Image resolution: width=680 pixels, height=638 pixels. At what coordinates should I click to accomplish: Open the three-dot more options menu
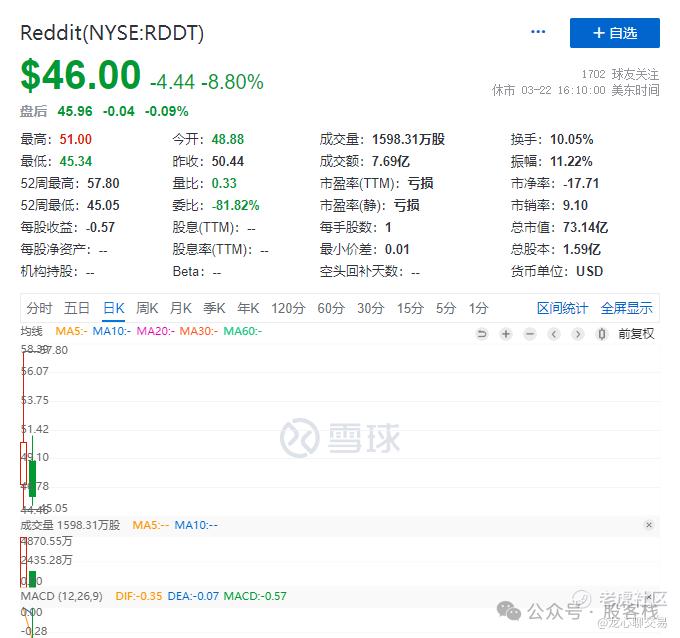538,32
